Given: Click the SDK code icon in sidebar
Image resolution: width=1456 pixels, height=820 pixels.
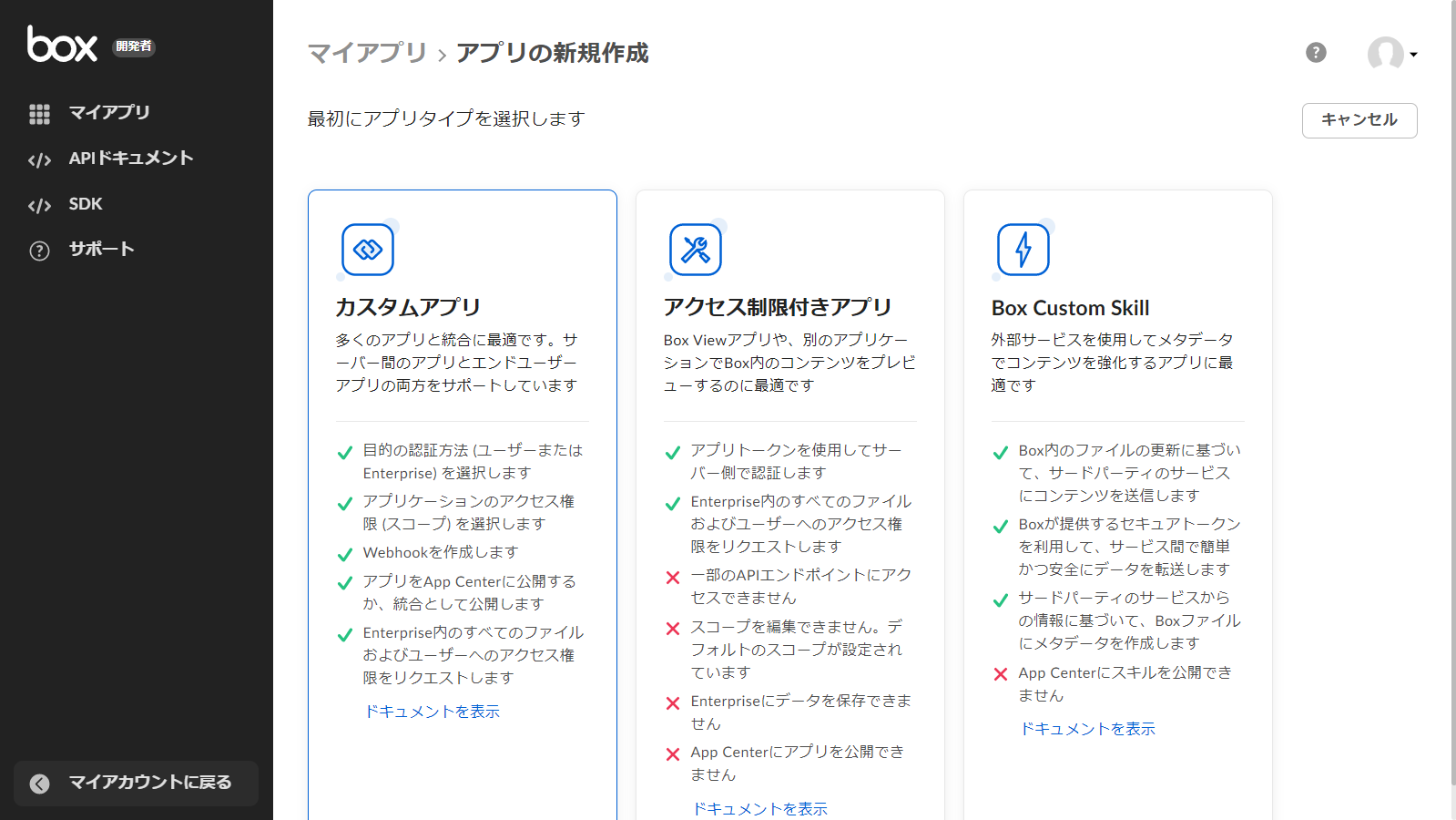Looking at the screenshot, I should (x=39, y=205).
